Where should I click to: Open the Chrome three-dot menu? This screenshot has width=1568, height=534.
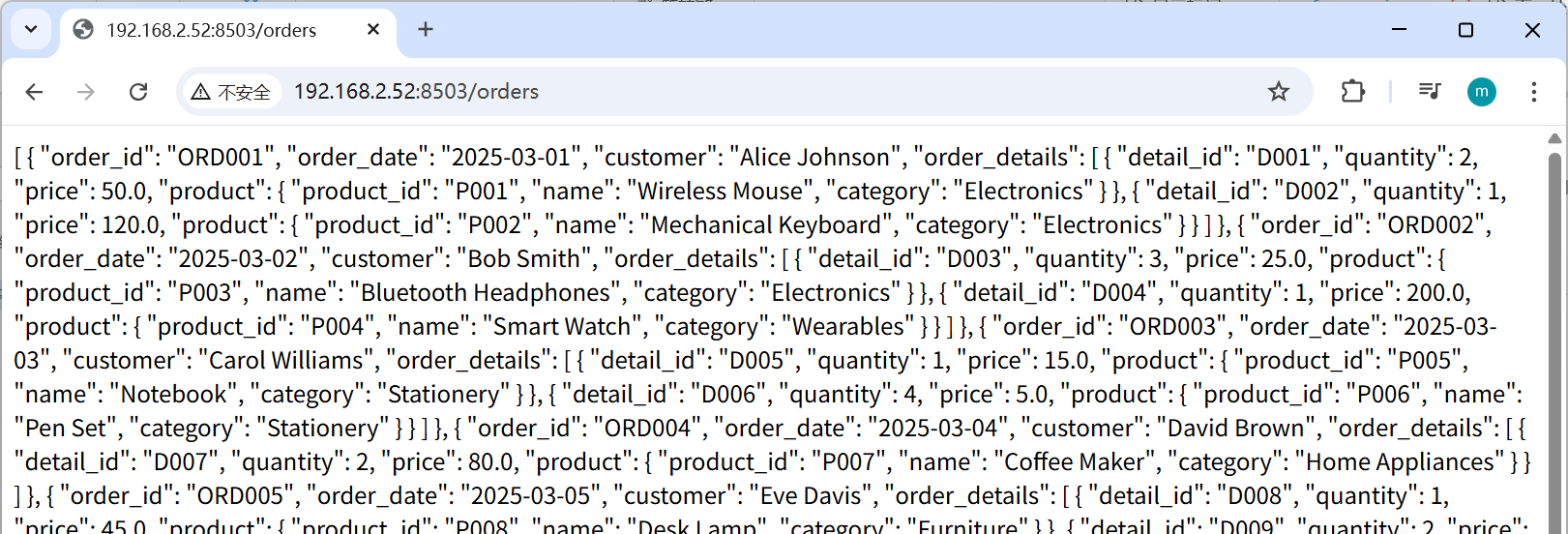pyautogui.click(x=1534, y=92)
